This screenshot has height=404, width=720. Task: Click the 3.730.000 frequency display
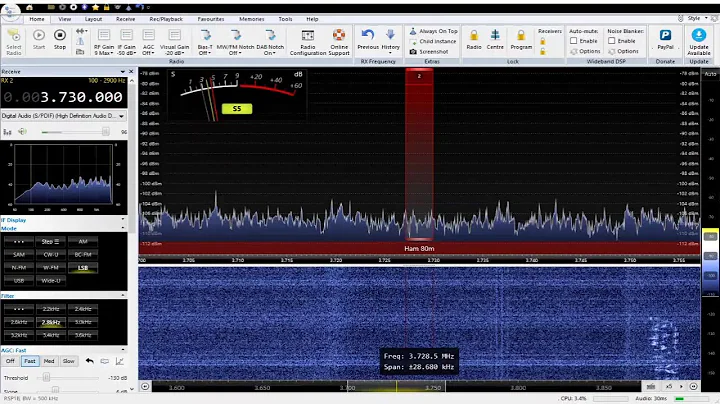63,97
